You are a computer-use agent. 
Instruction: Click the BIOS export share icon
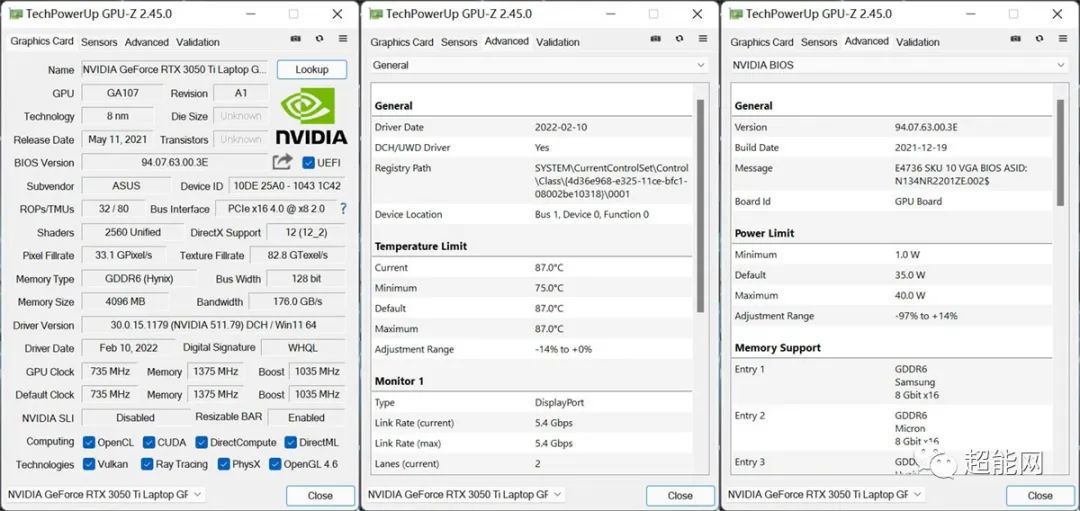pyautogui.click(x=282, y=162)
